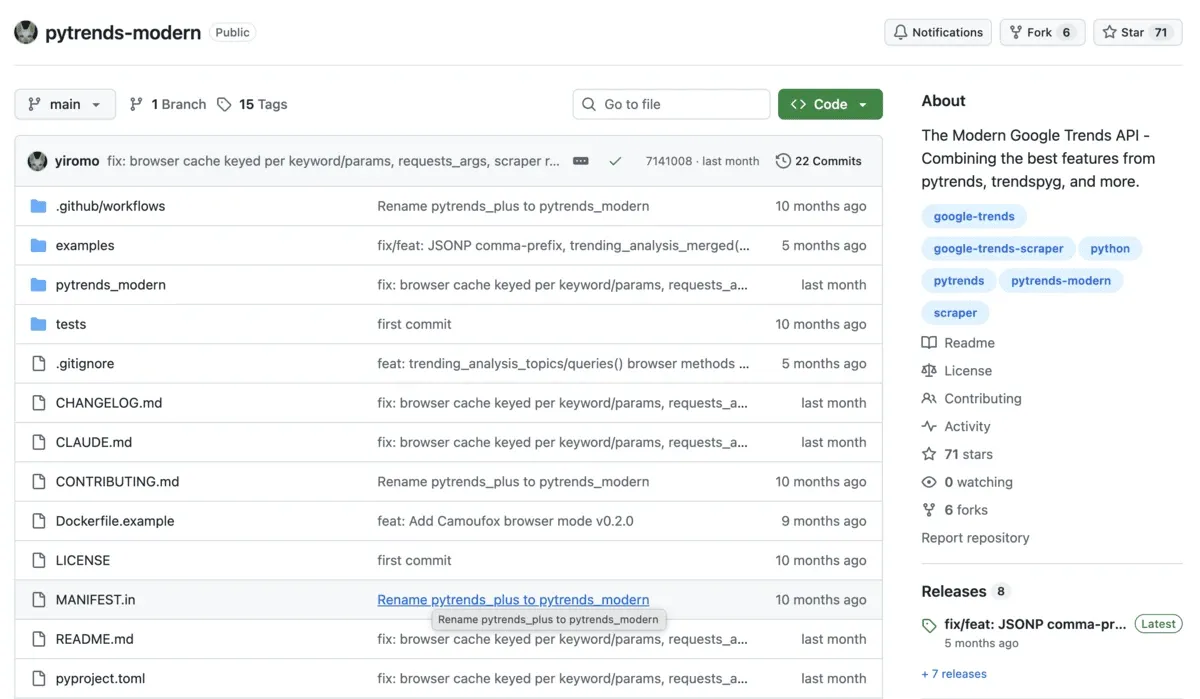
Task: Open the LICENSE file
Action: 83,560
